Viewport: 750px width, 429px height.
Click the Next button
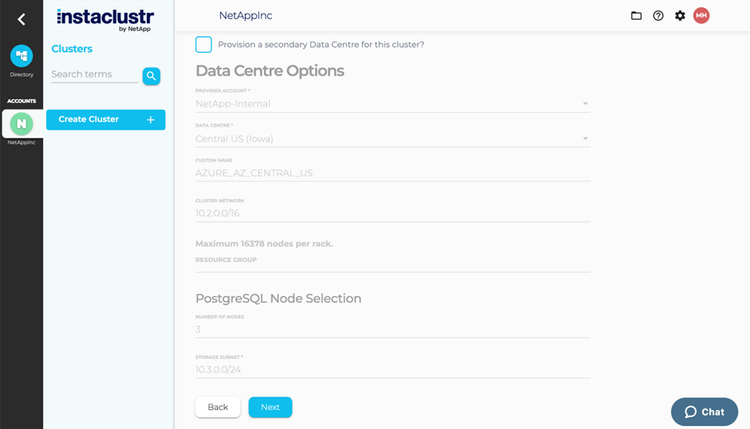point(270,407)
